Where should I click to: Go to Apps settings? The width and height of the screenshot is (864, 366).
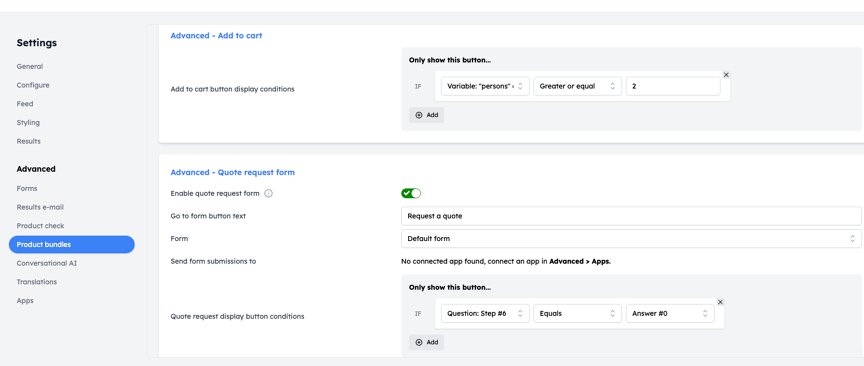tap(25, 300)
